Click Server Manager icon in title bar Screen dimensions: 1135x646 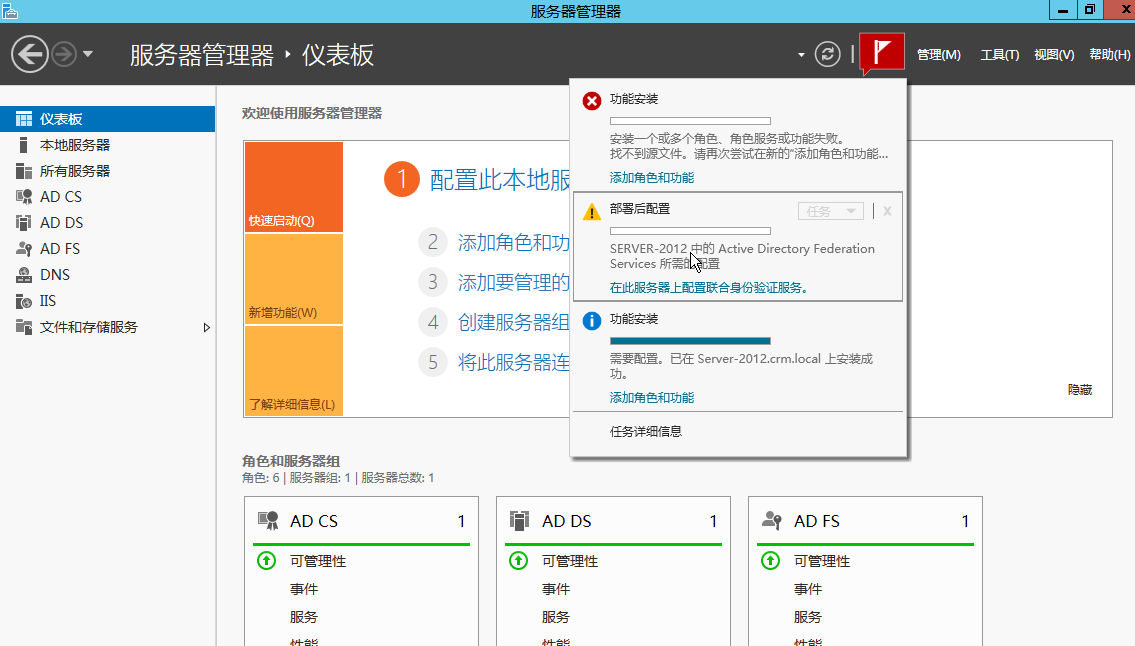point(9,11)
